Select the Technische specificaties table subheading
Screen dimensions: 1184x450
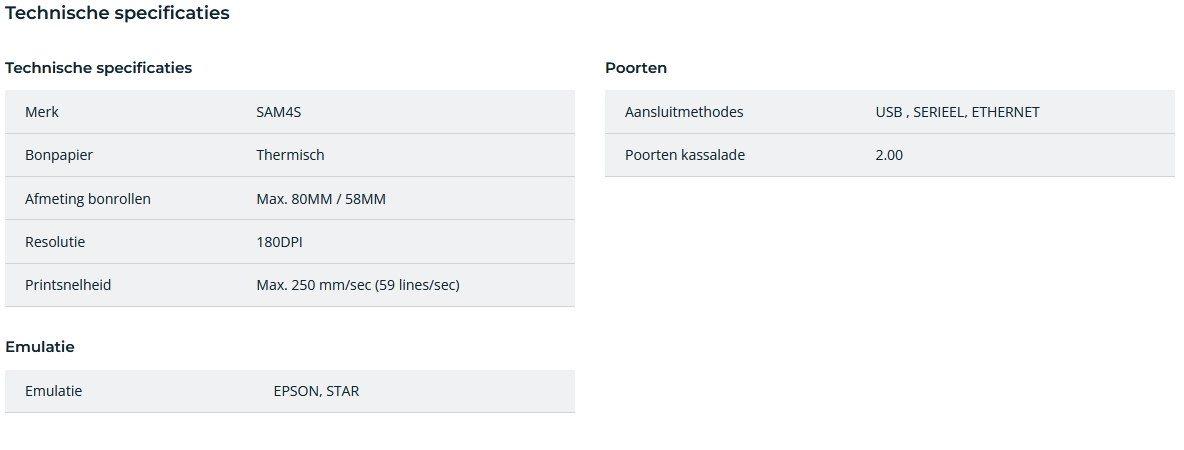(98, 68)
